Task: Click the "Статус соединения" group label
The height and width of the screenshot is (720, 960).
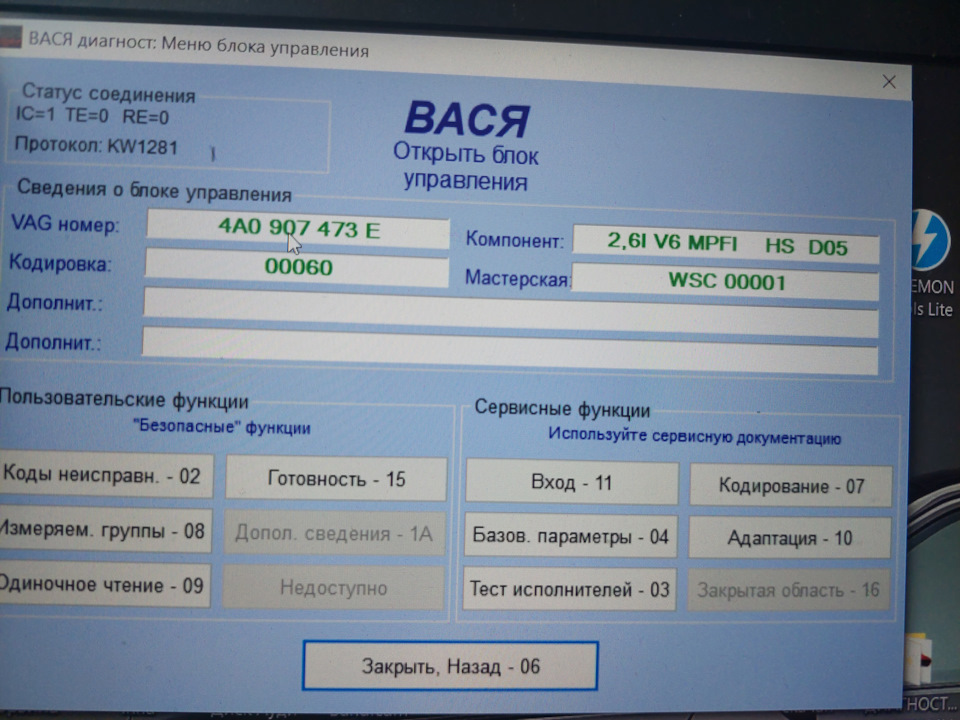Action: tap(109, 93)
